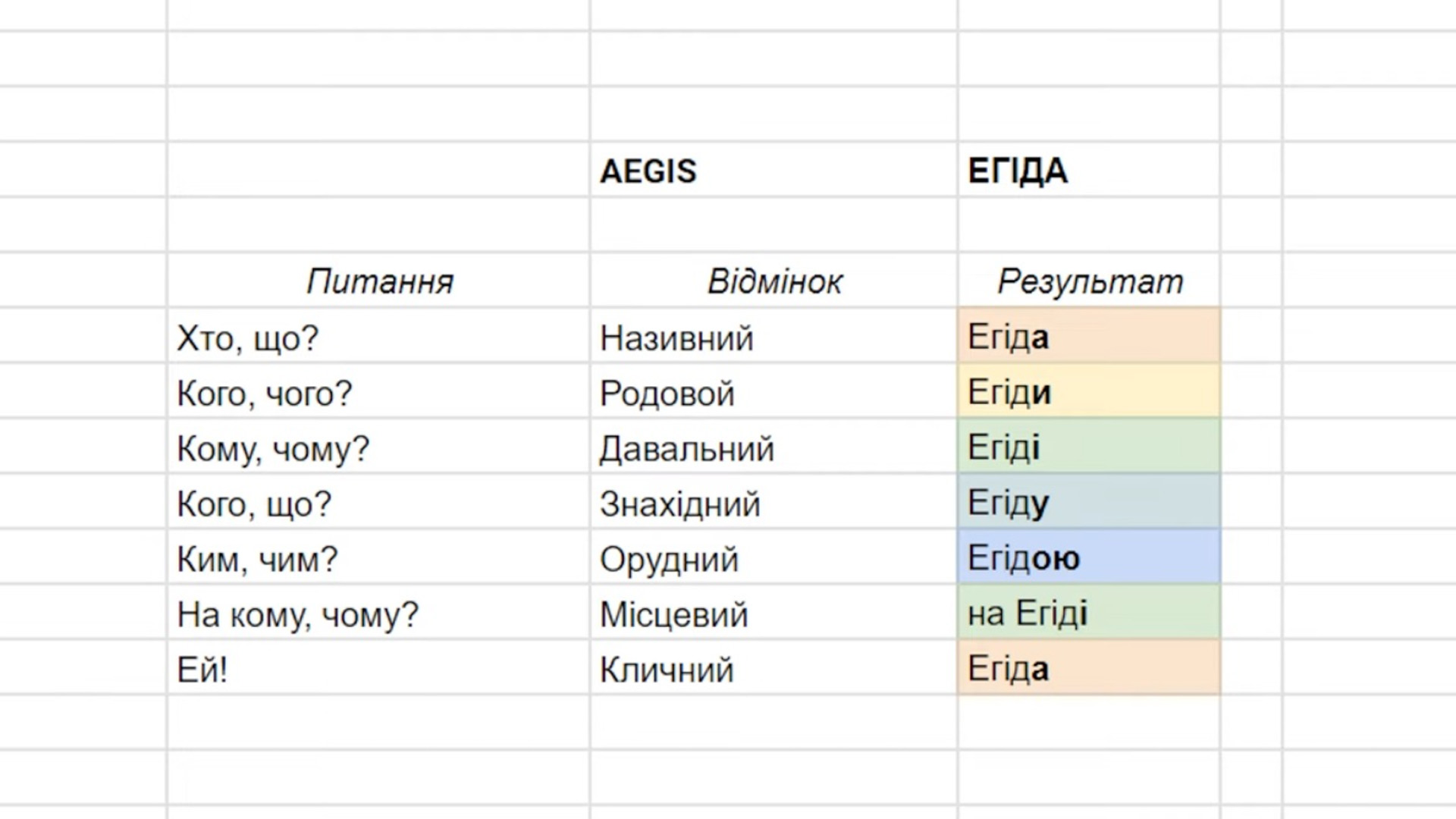Screen dimensions: 1456x819
Task: Click the Питання column header cell
Action: (380, 281)
